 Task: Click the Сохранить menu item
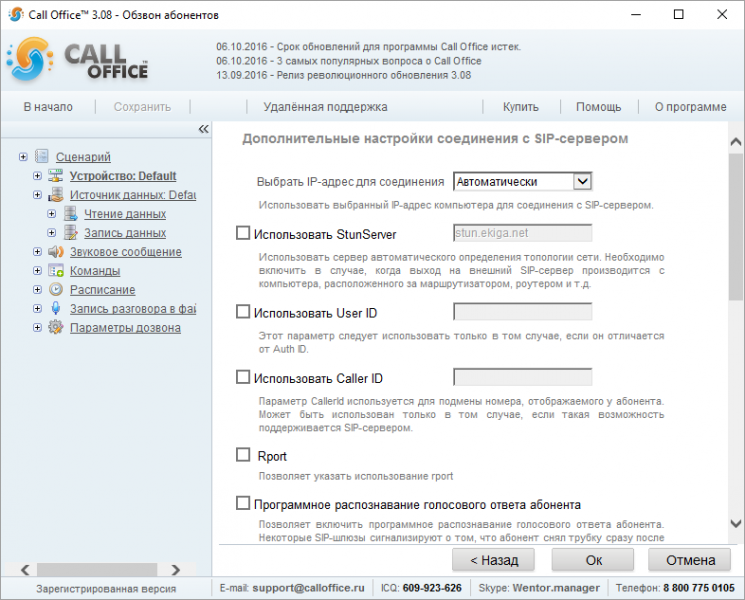(x=142, y=107)
